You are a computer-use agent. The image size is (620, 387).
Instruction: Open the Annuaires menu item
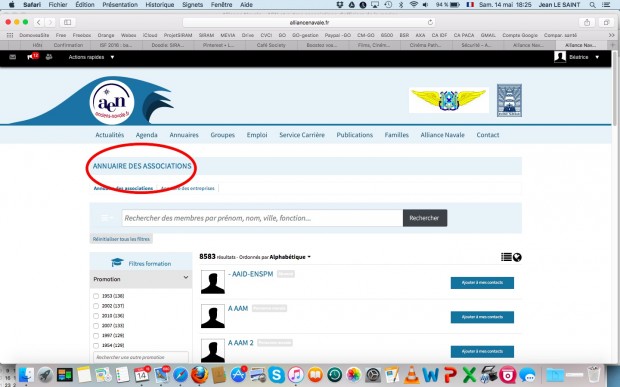point(184,135)
